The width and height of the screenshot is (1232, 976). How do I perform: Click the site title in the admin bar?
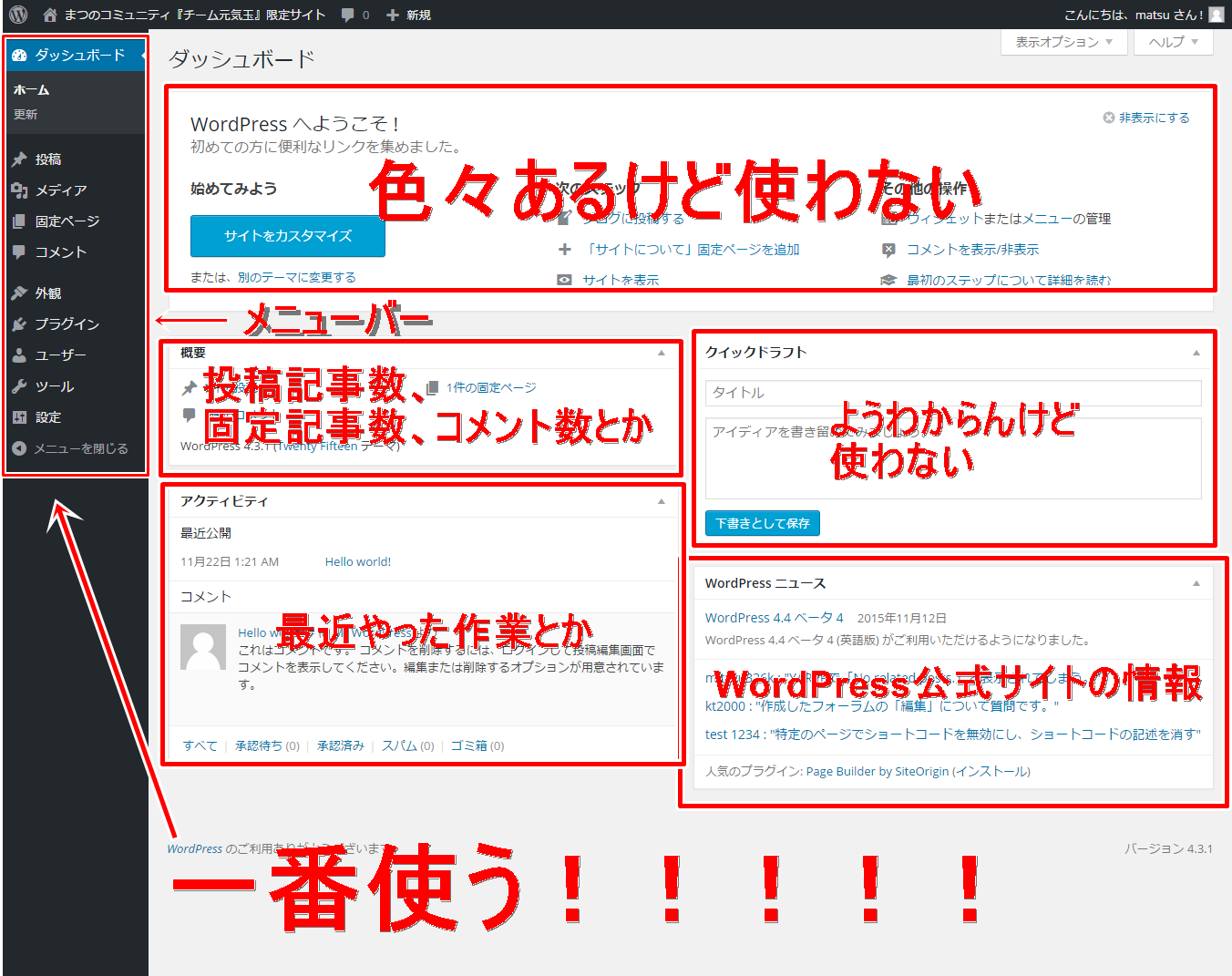(x=194, y=15)
